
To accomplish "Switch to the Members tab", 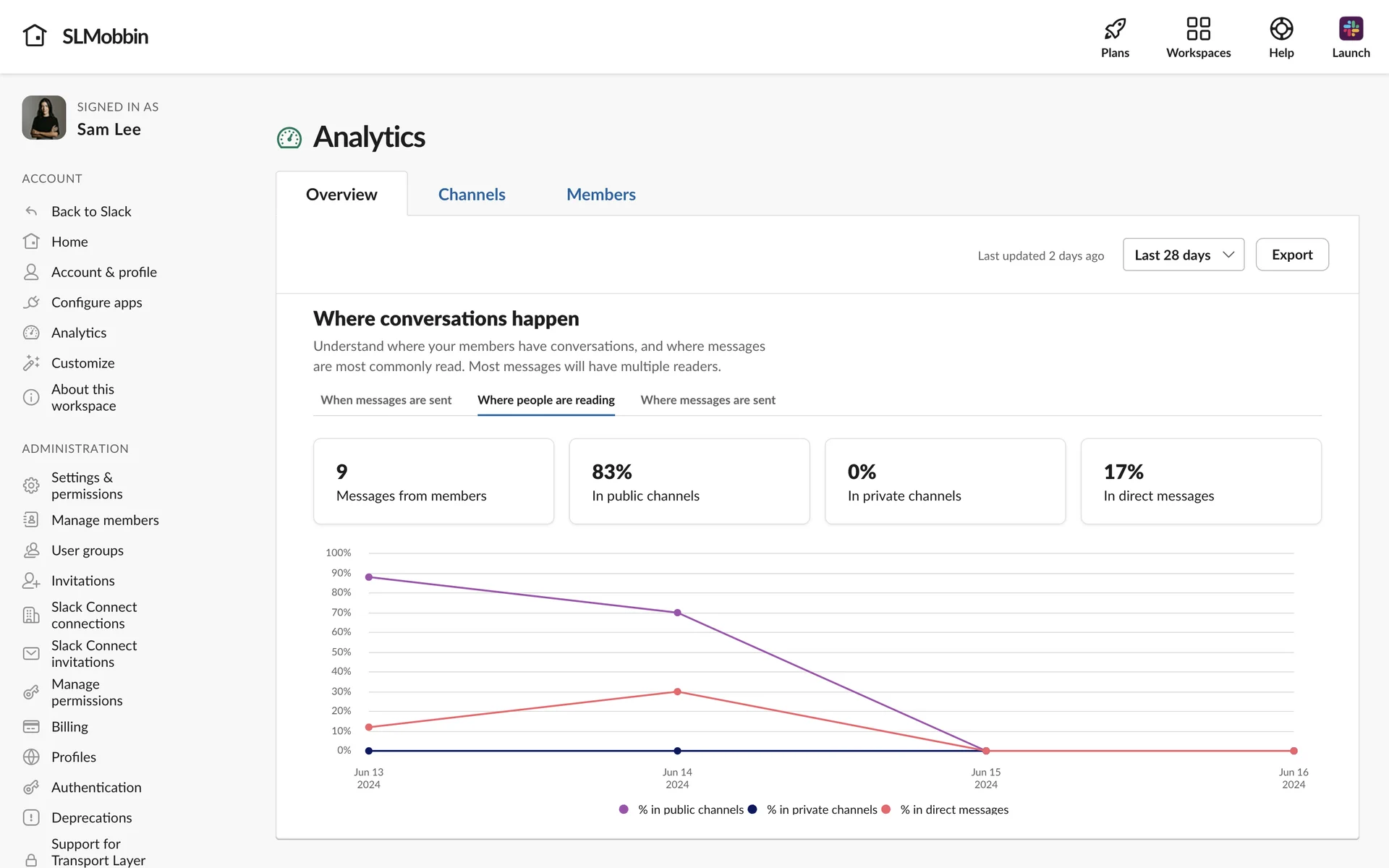I will (x=600, y=195).
